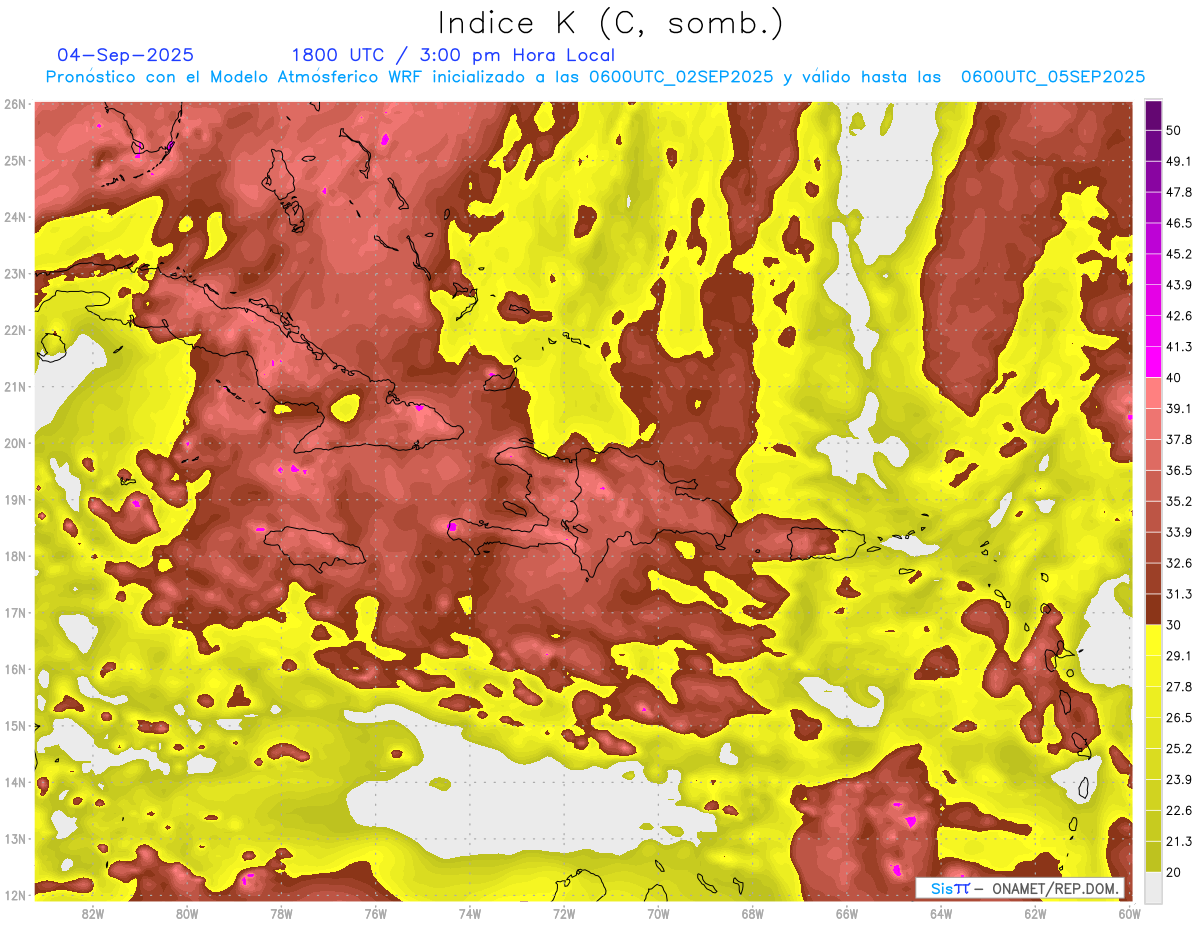Click the longitude label '72W'
This screenshot has width=1200, height=927.
[x=564, y=914]
